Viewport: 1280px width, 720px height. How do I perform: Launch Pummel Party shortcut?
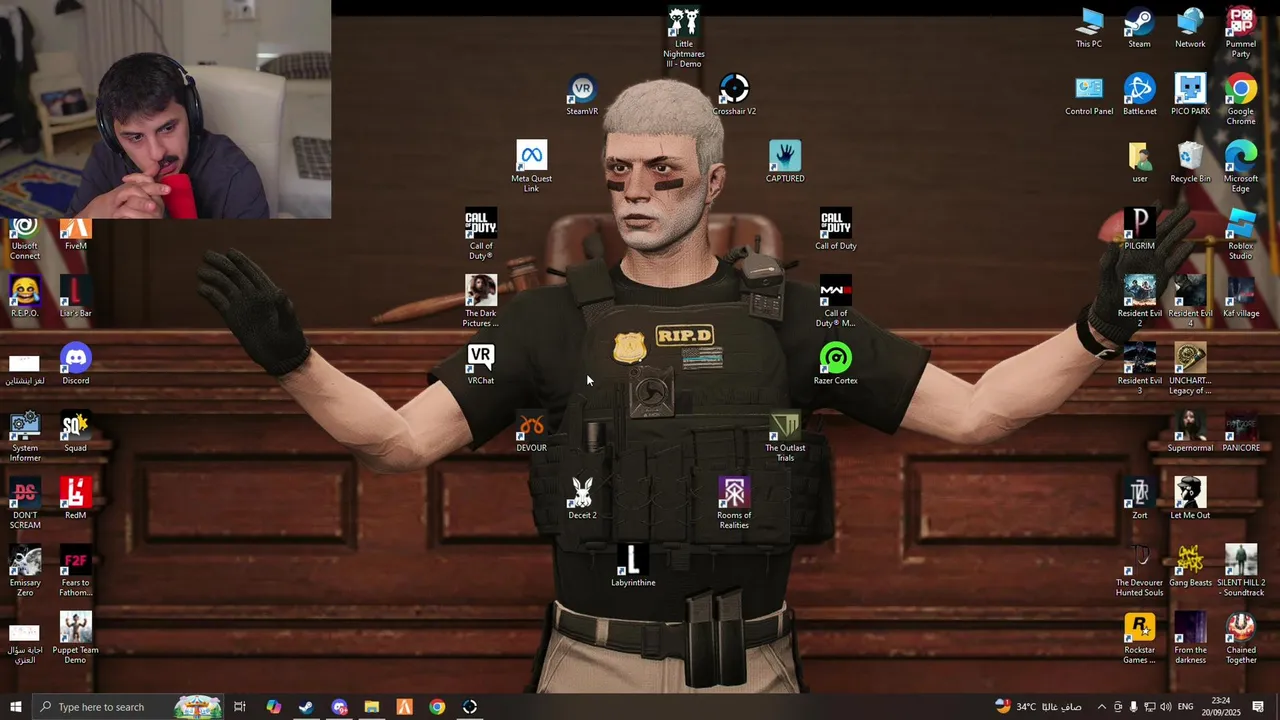tap(1241, 33)
